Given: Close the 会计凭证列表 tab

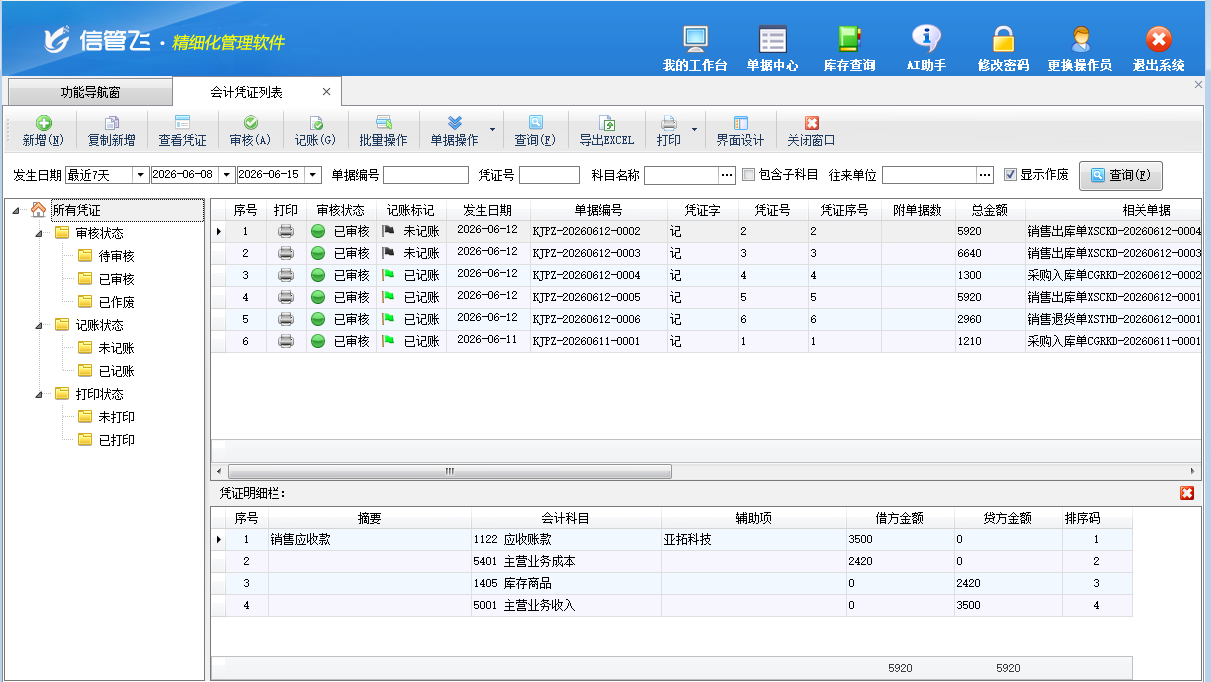Looking at the screenshot, I should click(326, 92).
